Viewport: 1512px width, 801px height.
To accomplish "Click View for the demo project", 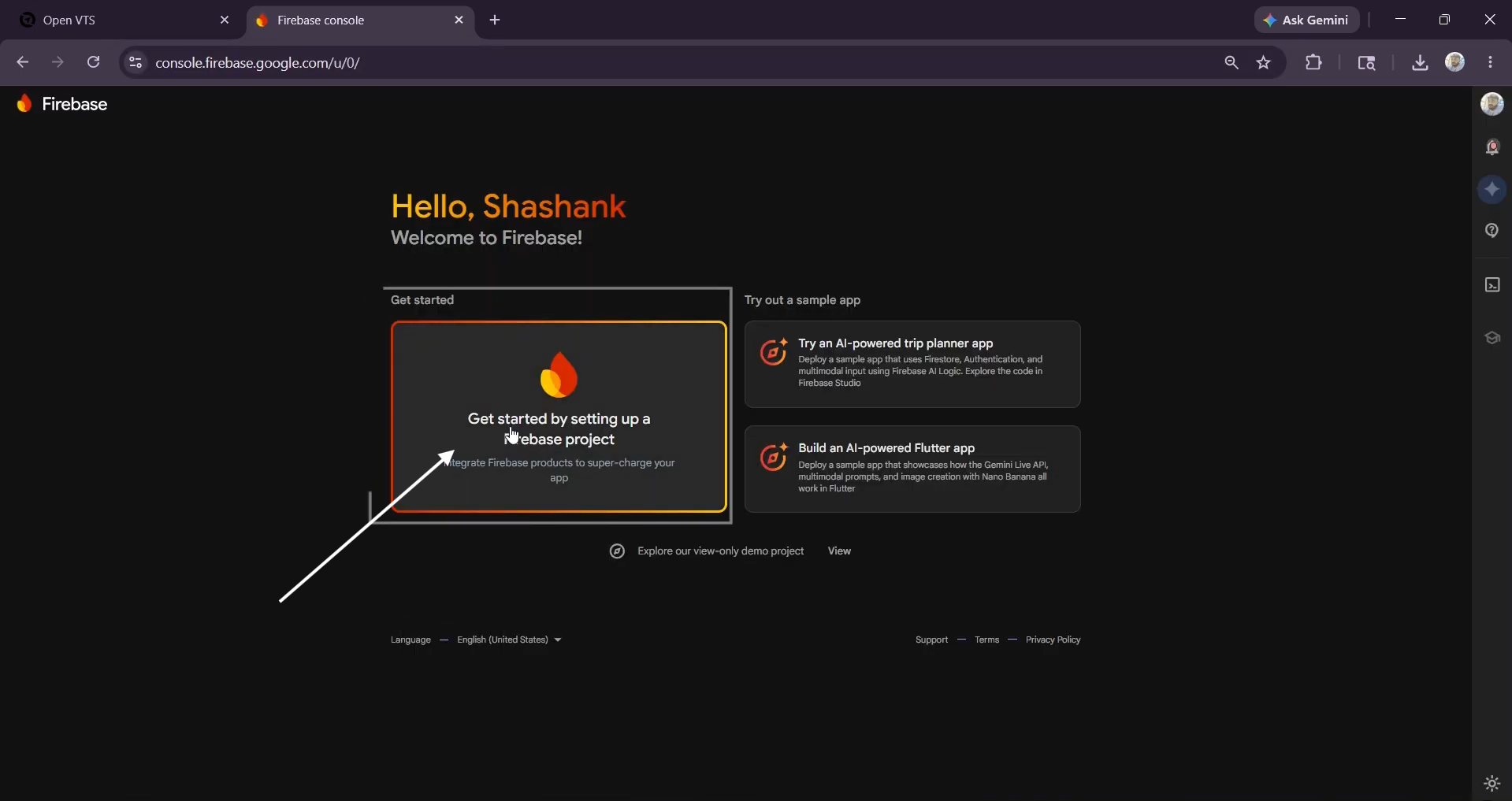I will tap(839, 551).
